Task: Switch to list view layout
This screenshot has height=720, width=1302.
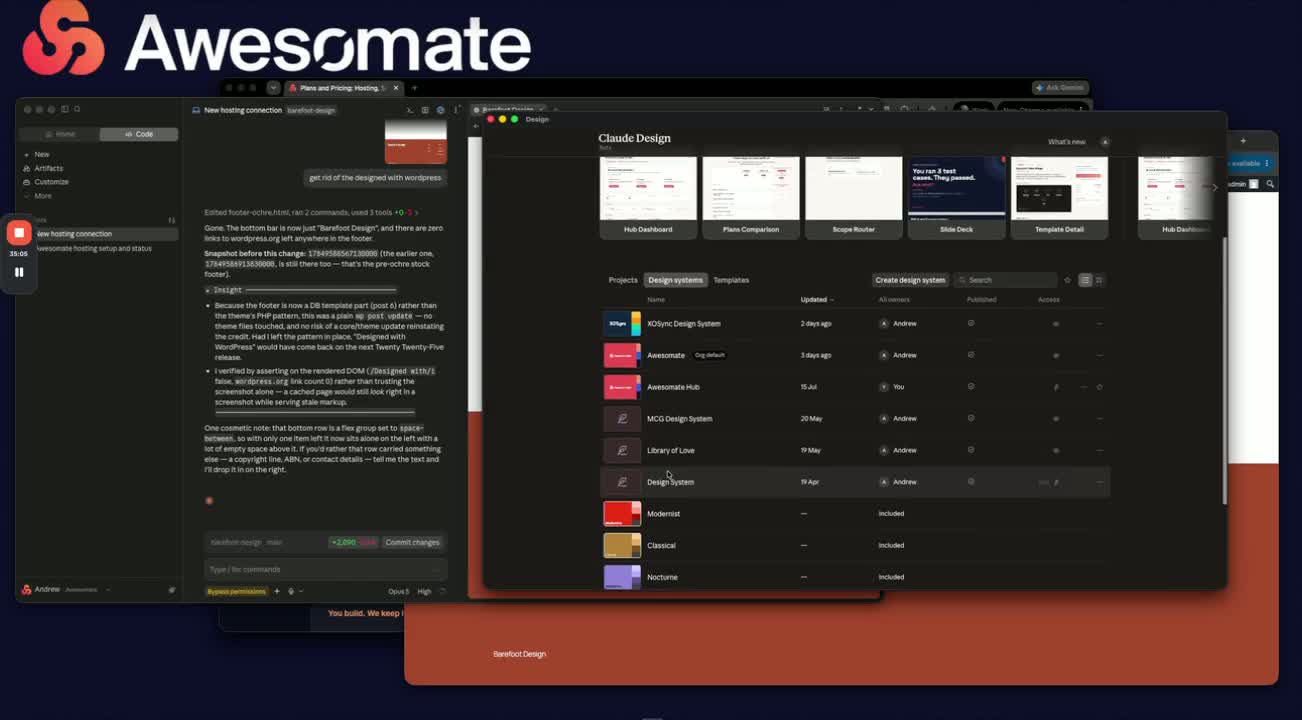Action: (1085, 280)
